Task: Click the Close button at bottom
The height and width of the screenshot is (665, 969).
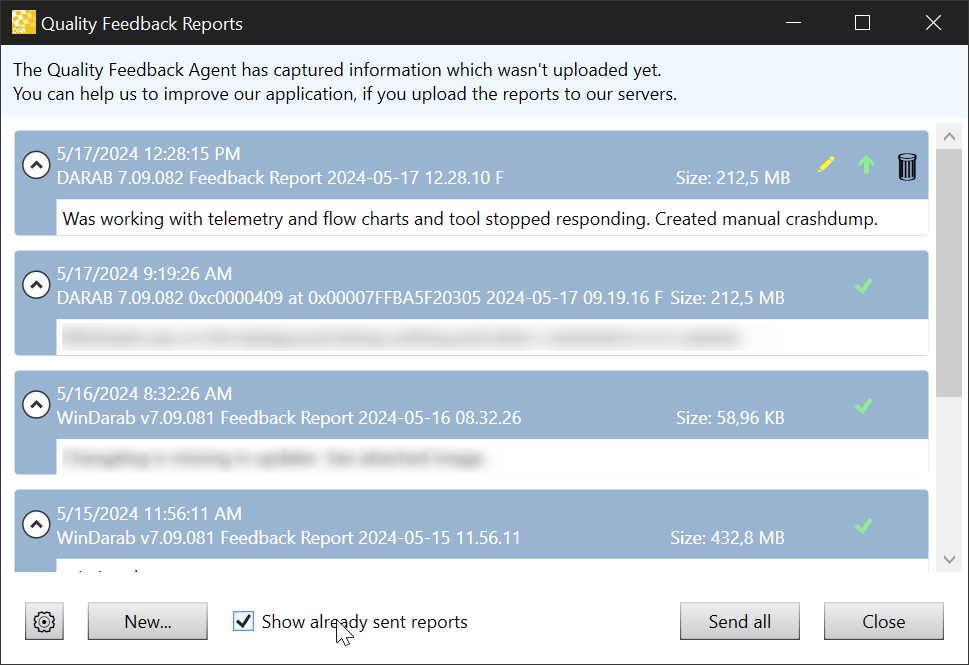Action: click(x=883, y=621)
